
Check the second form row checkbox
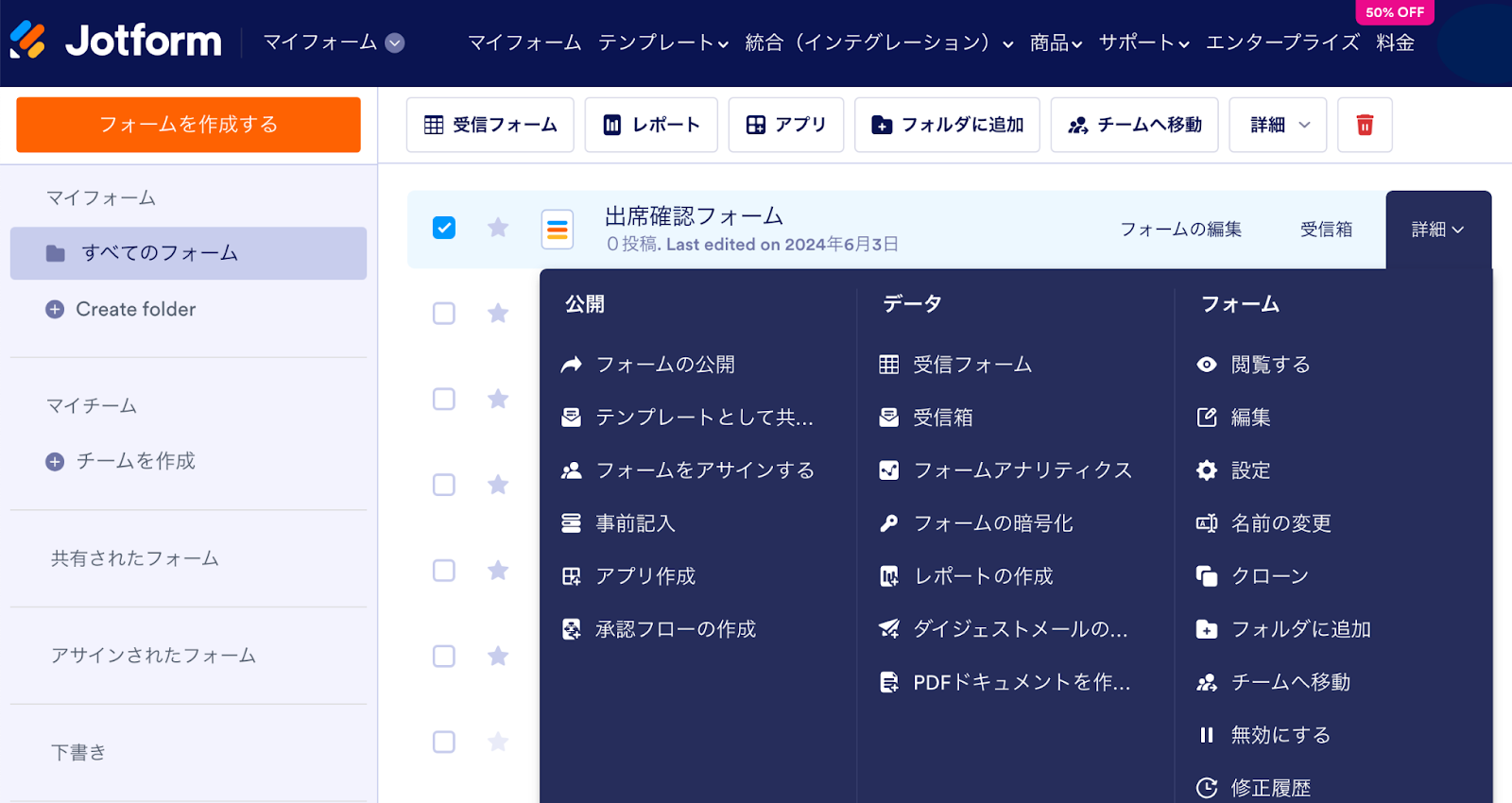(444, 314)
